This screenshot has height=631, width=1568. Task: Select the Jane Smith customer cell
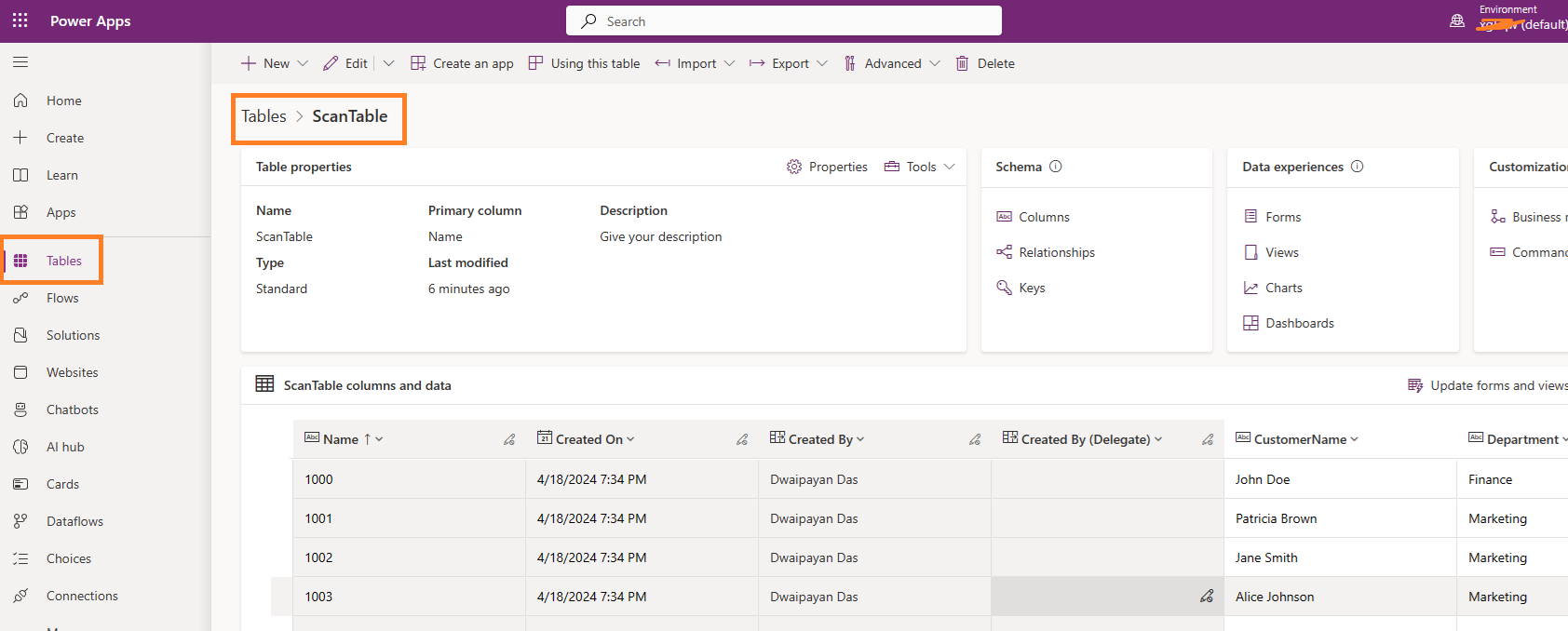point(1340,557)
